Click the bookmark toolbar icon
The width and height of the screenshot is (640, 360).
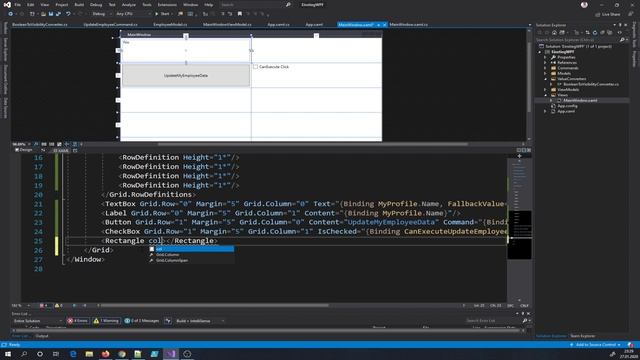[240, 14]
